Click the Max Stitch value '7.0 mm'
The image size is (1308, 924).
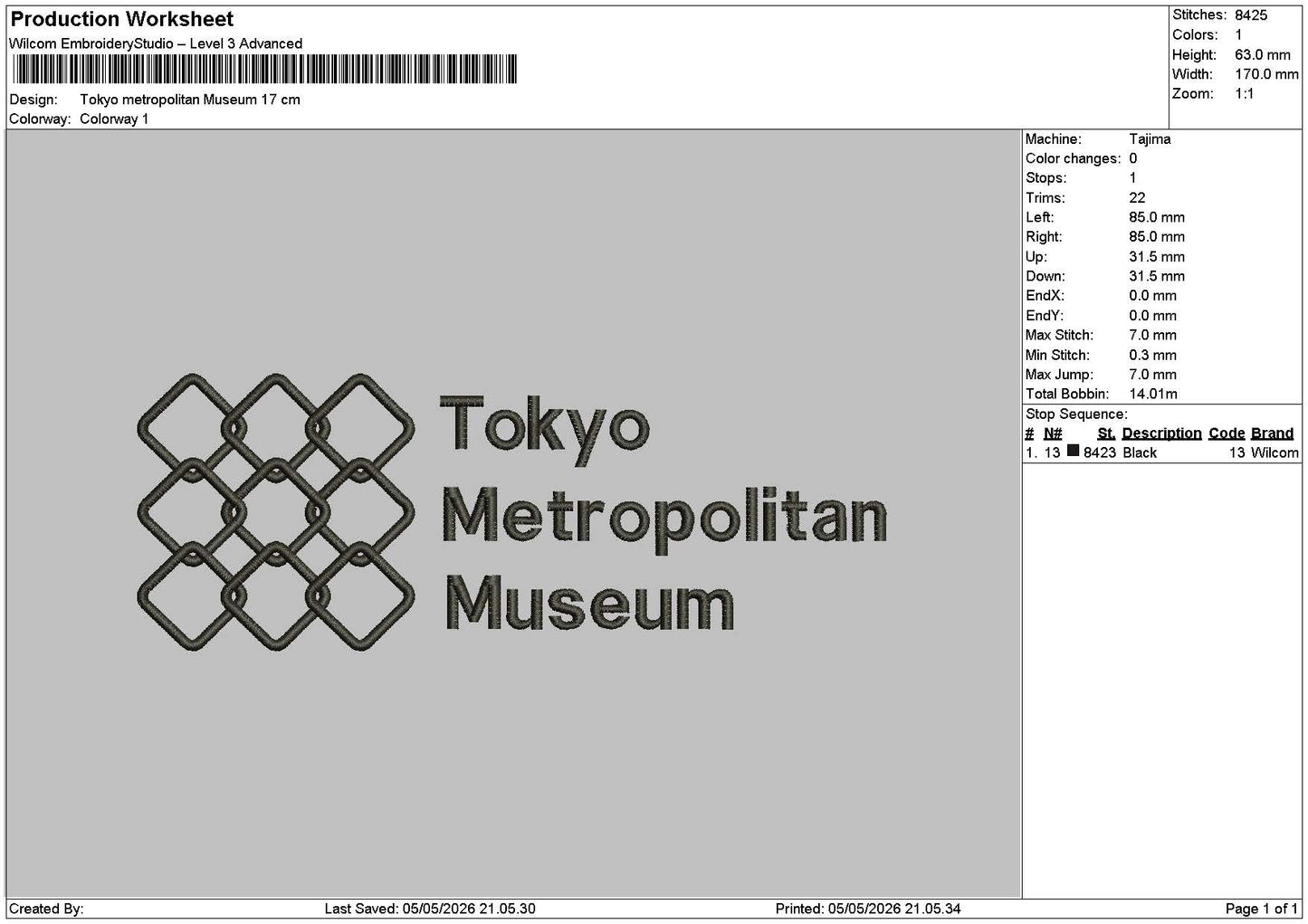coord(1152,336)
